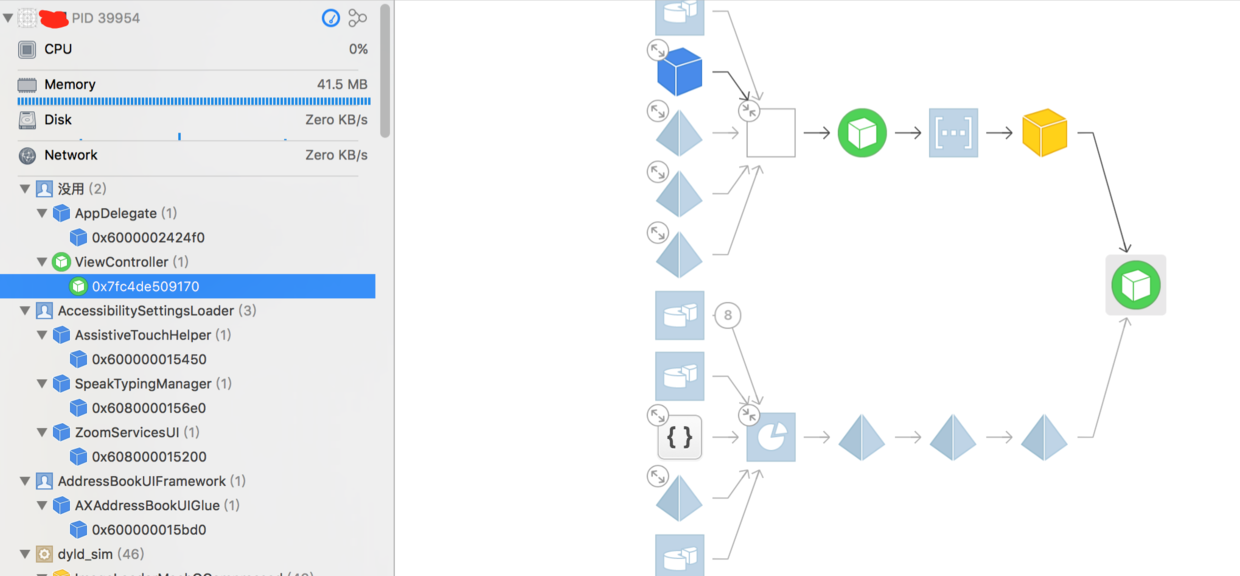Collapse the AppDelegate tree group

[x=42, y=213]
